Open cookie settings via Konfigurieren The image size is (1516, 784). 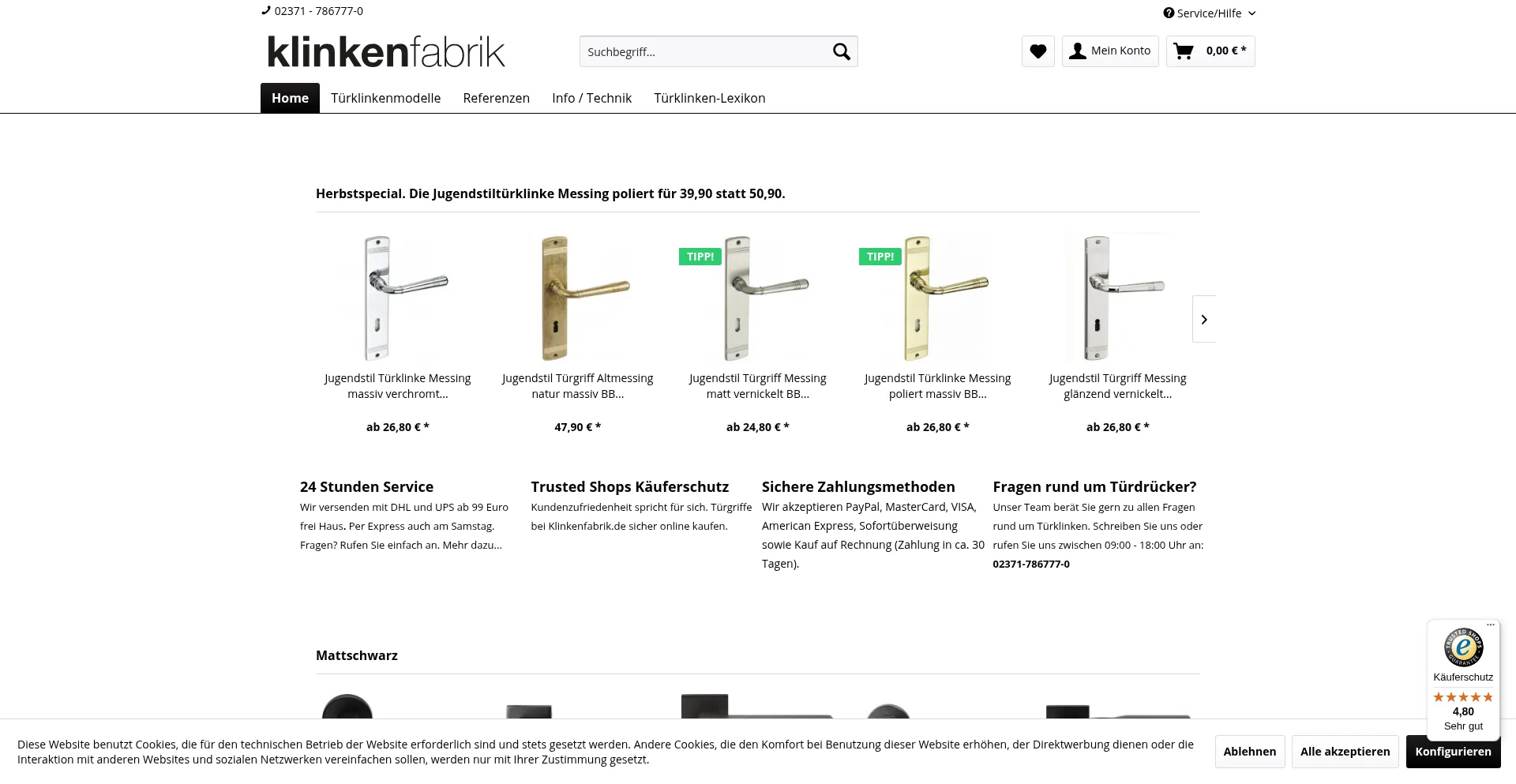tap(1452, 752)
